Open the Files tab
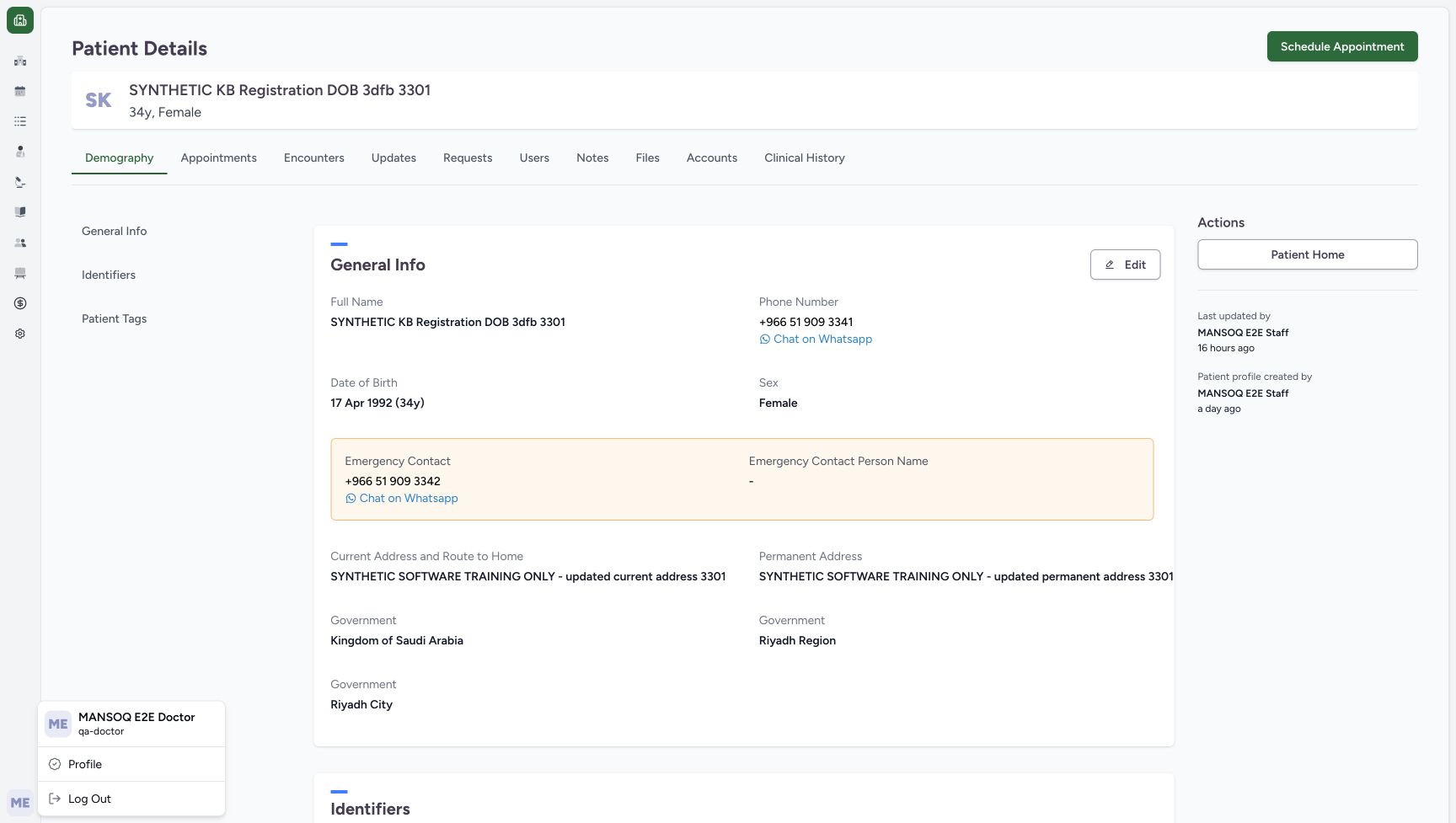 tap(647, 158)
